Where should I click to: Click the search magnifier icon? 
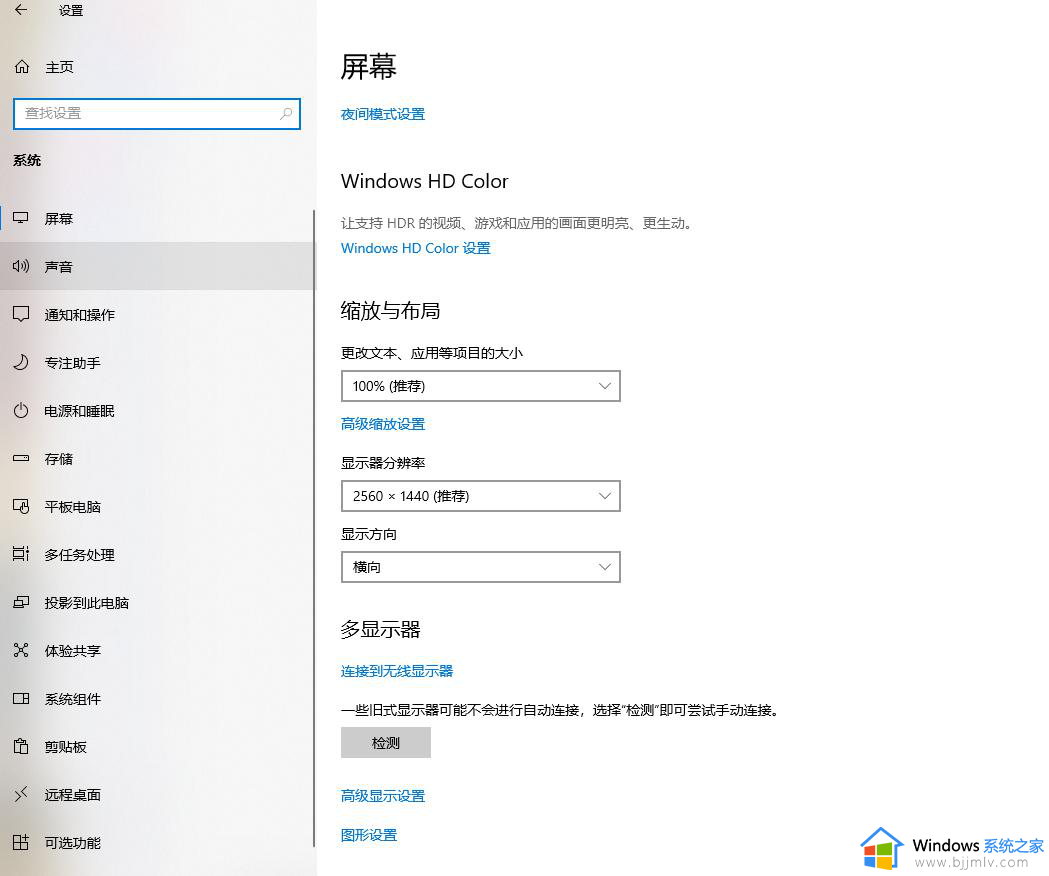click(x=286, y=113)
